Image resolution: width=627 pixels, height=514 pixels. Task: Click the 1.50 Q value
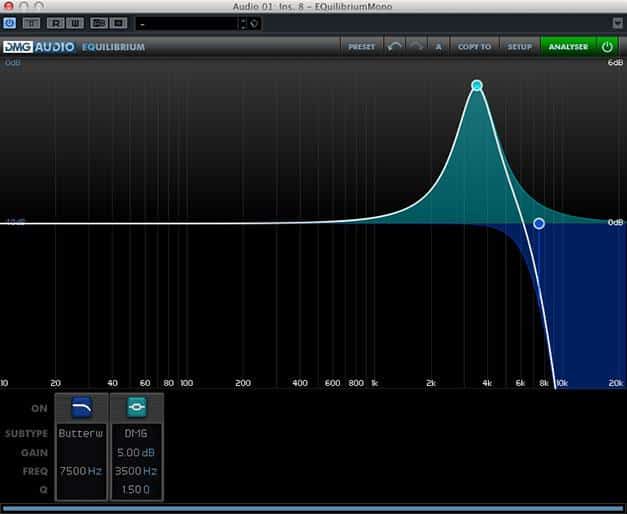136,489
